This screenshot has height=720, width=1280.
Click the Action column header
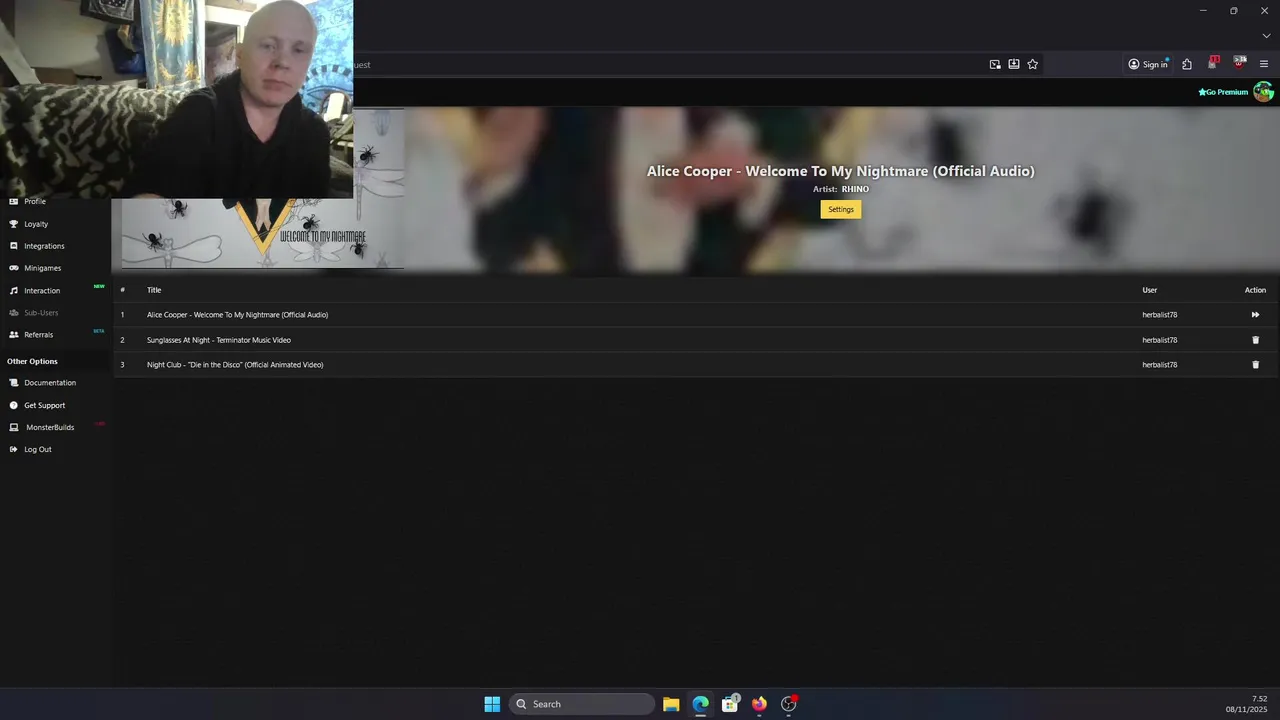point(1255,290)
